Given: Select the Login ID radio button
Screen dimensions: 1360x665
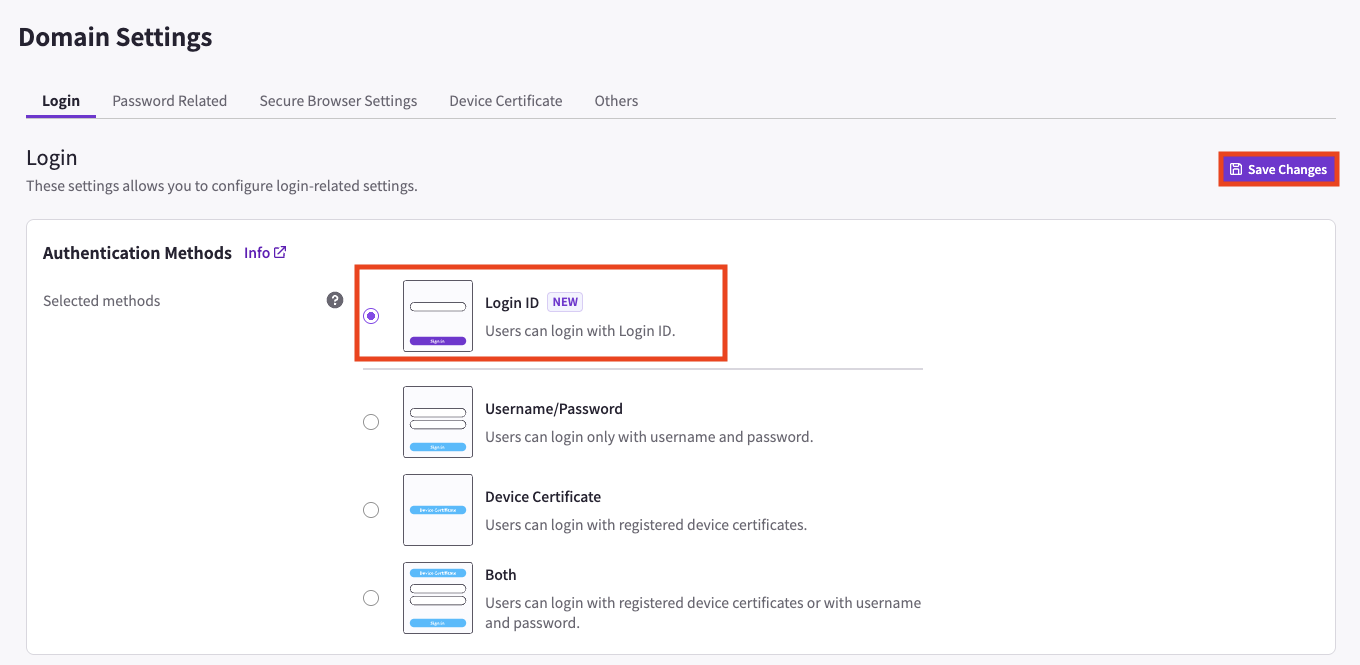Looking at the screenshot, I should 371,316.
